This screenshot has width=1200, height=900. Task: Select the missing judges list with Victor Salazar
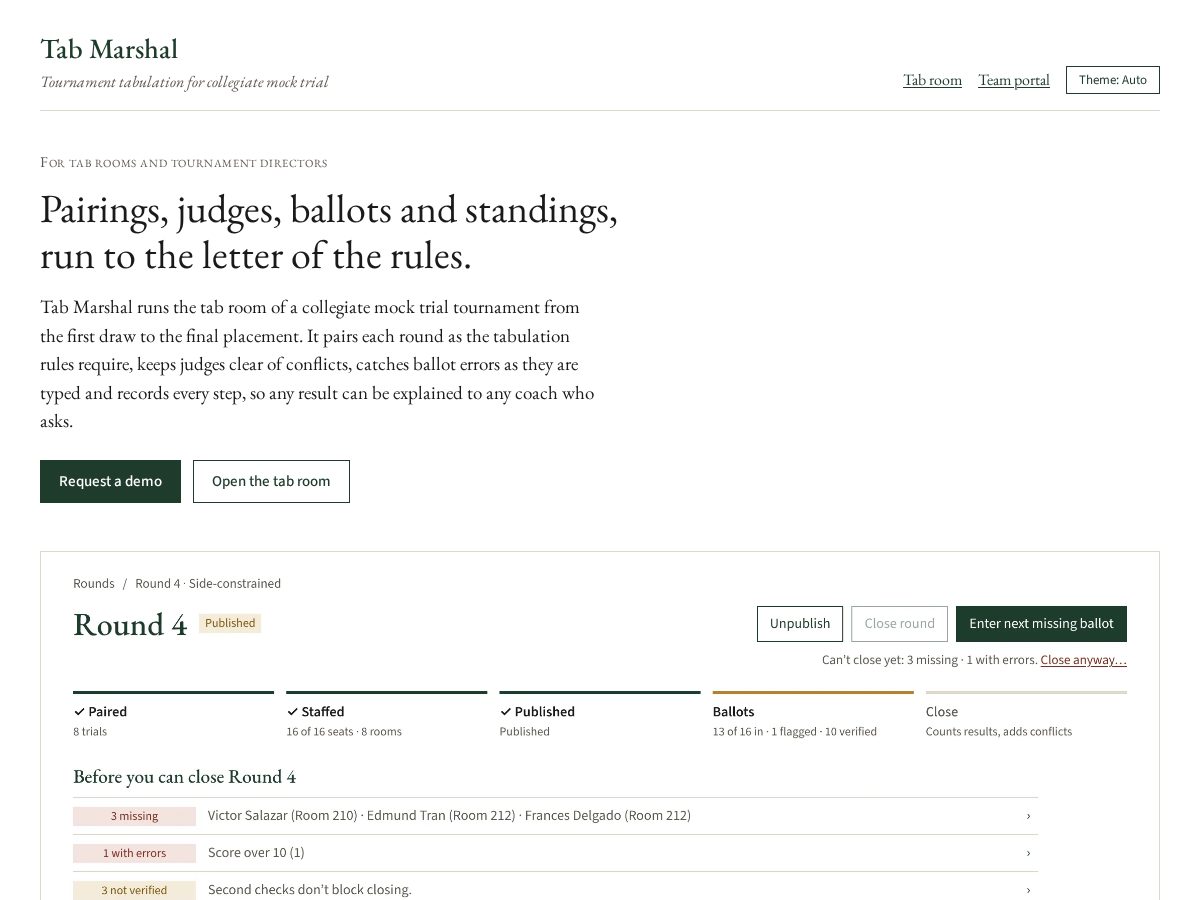point(449,816)
